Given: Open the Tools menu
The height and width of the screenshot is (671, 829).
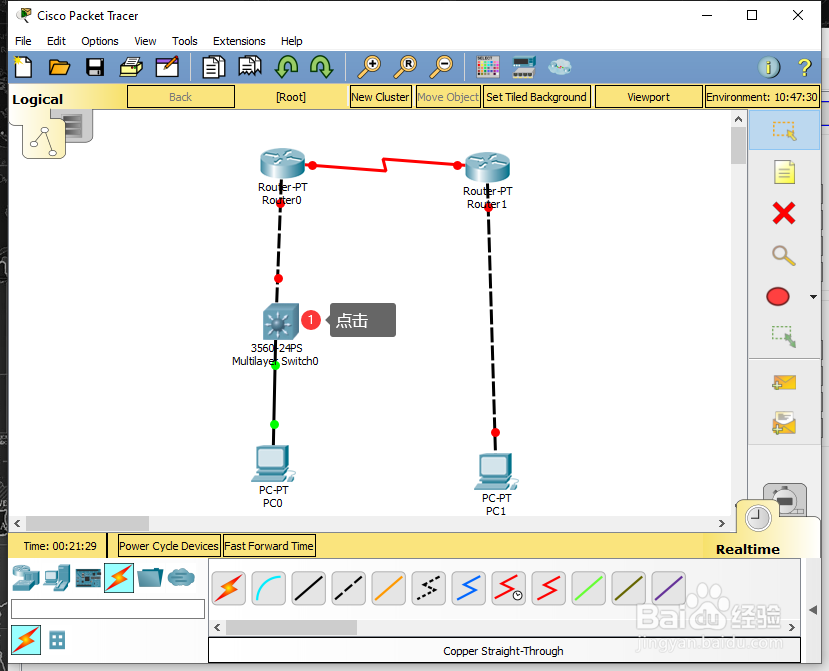Looking at the screenshot, I should [x=185, y=41].
